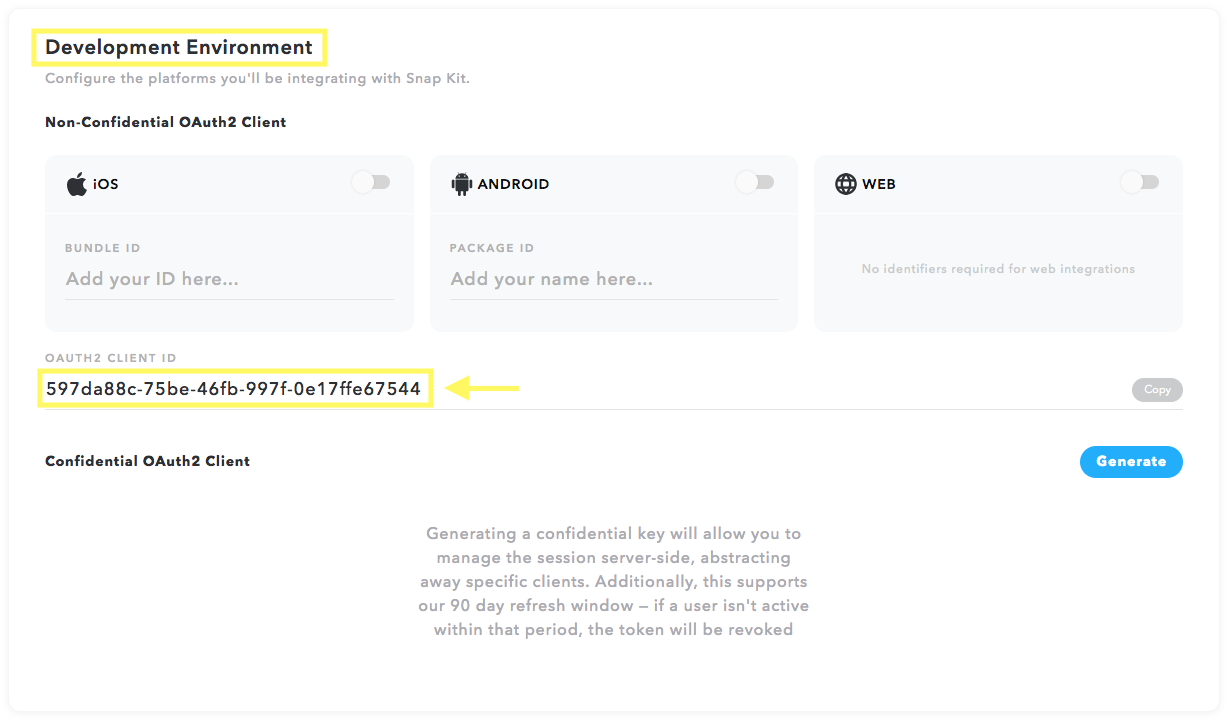Generate a confidential OAuth2 client key

pos(1131,461)
